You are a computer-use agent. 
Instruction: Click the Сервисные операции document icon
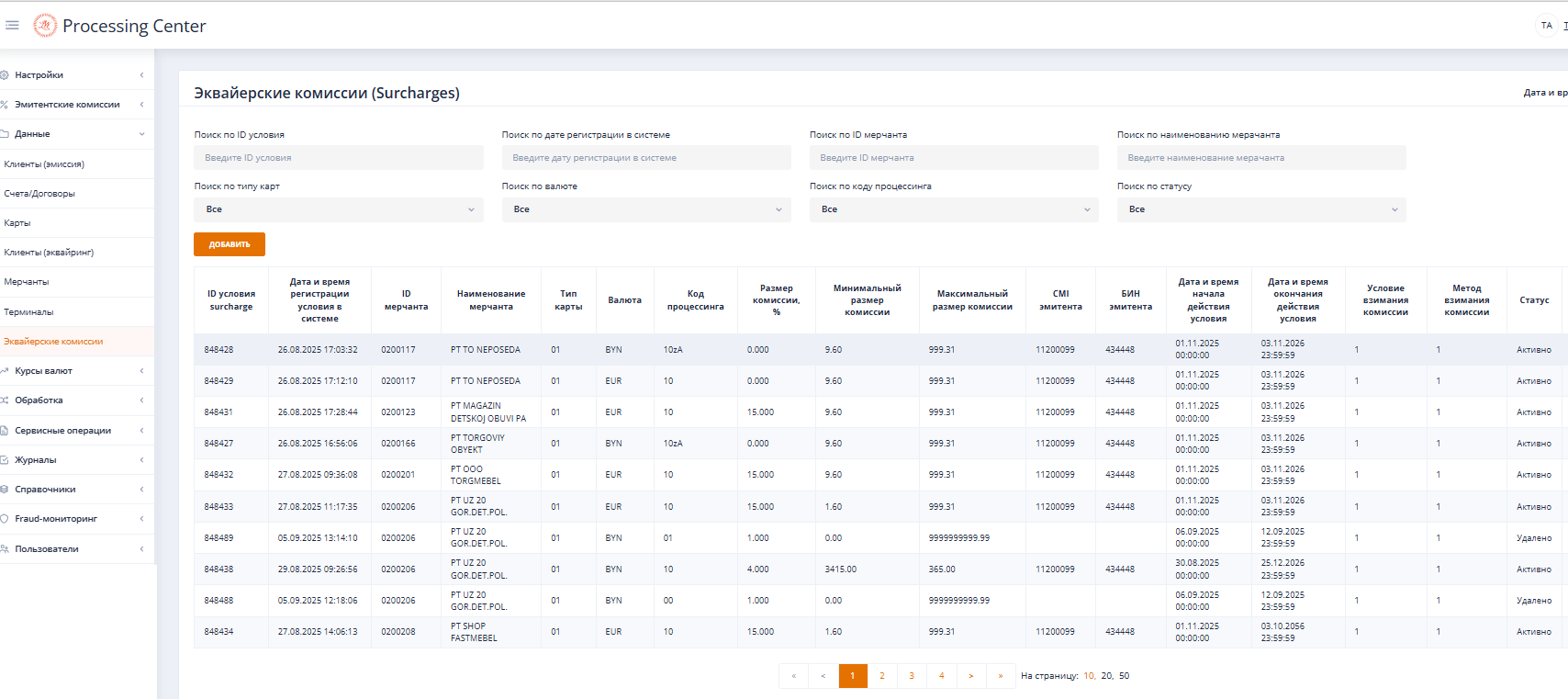tap(5, 431)
